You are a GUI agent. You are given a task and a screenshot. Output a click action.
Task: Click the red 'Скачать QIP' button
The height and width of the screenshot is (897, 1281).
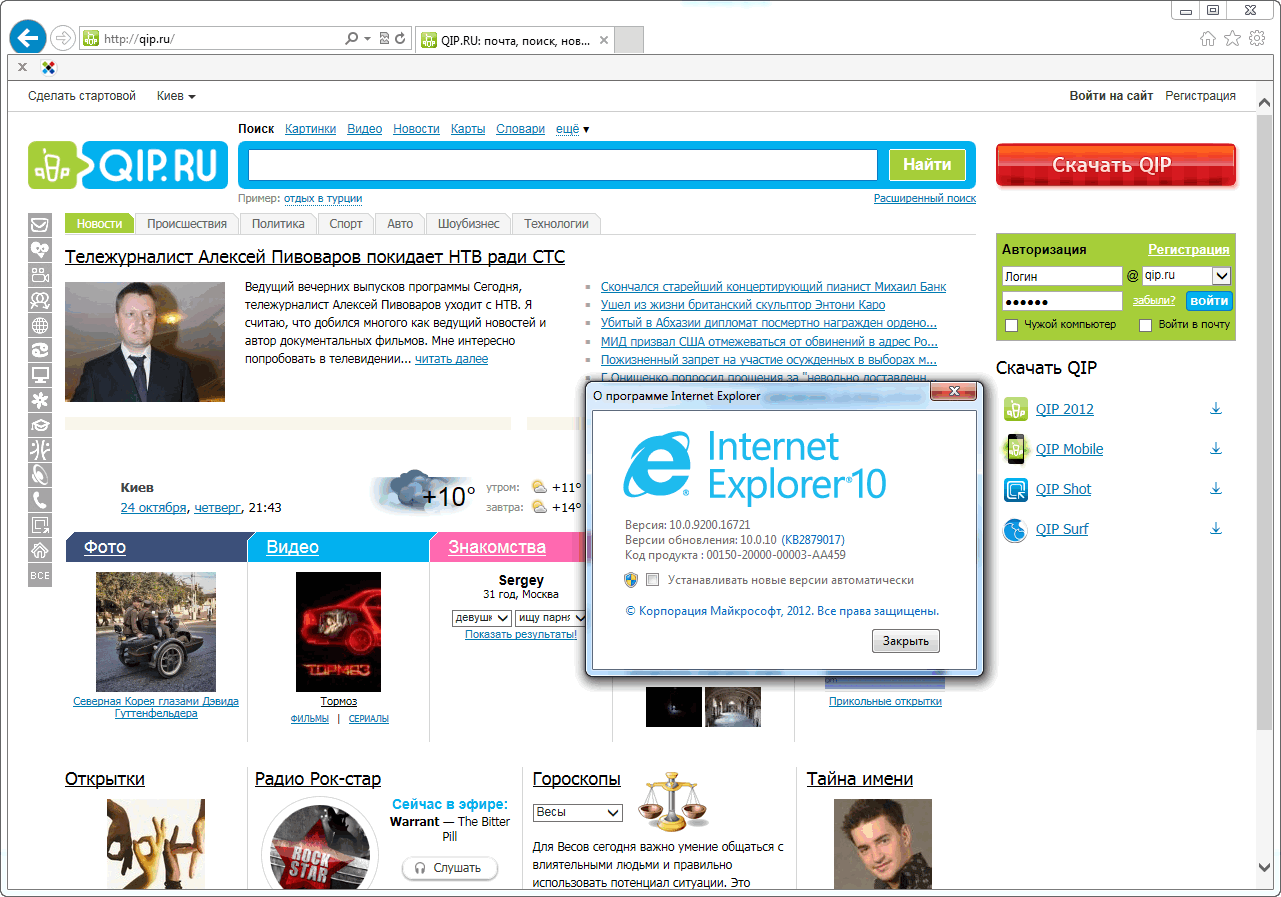pyautogui.click(x=1116, y=165)
